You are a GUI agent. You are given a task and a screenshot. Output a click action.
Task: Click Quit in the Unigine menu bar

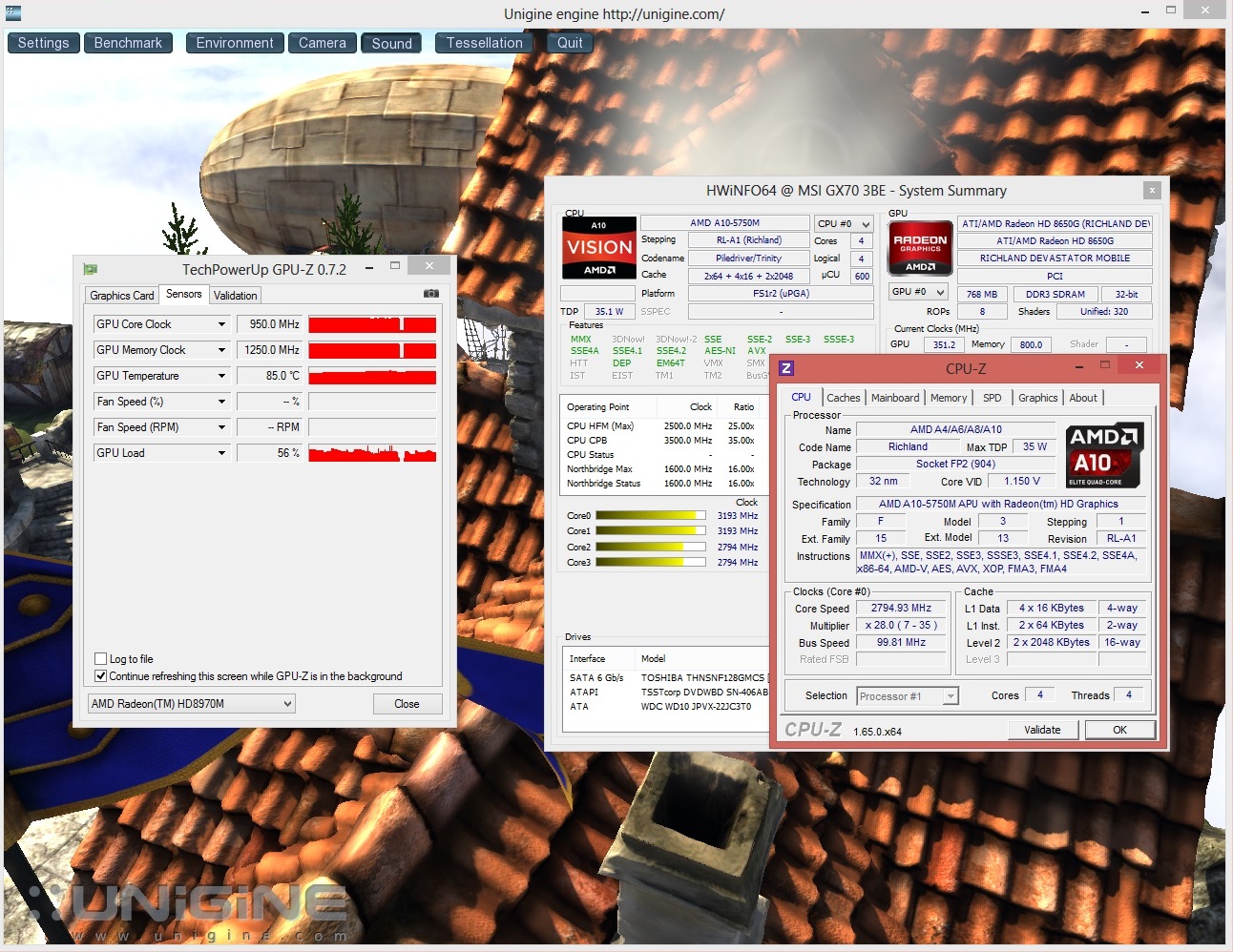[x=570, y=43]
